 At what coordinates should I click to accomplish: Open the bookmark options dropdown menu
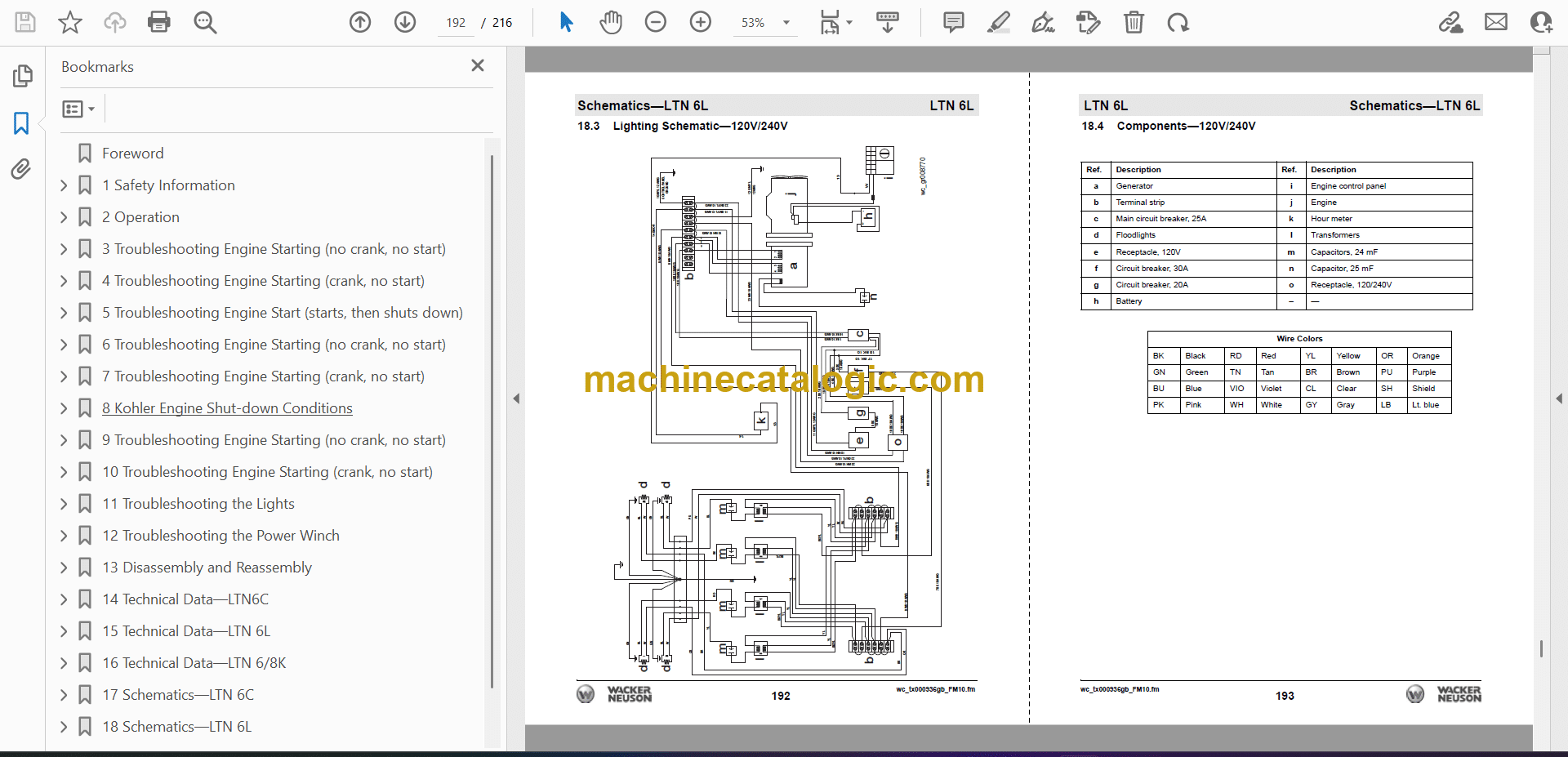click(x=78, y=109)
